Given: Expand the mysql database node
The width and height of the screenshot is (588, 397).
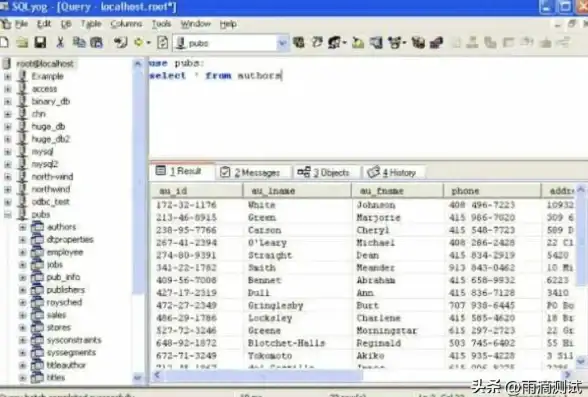Looking at the screenshot, I should click(x=8, y=152).
